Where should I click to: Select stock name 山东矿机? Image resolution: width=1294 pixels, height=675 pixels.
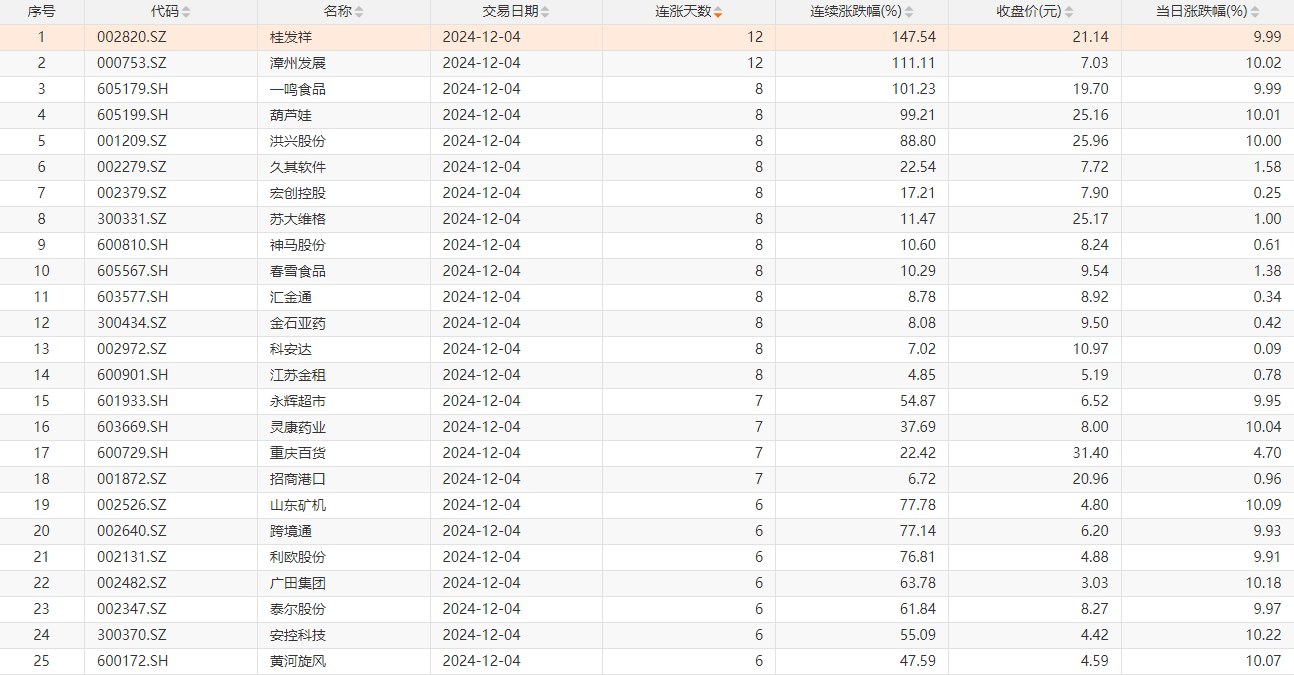tap(298, 505)
